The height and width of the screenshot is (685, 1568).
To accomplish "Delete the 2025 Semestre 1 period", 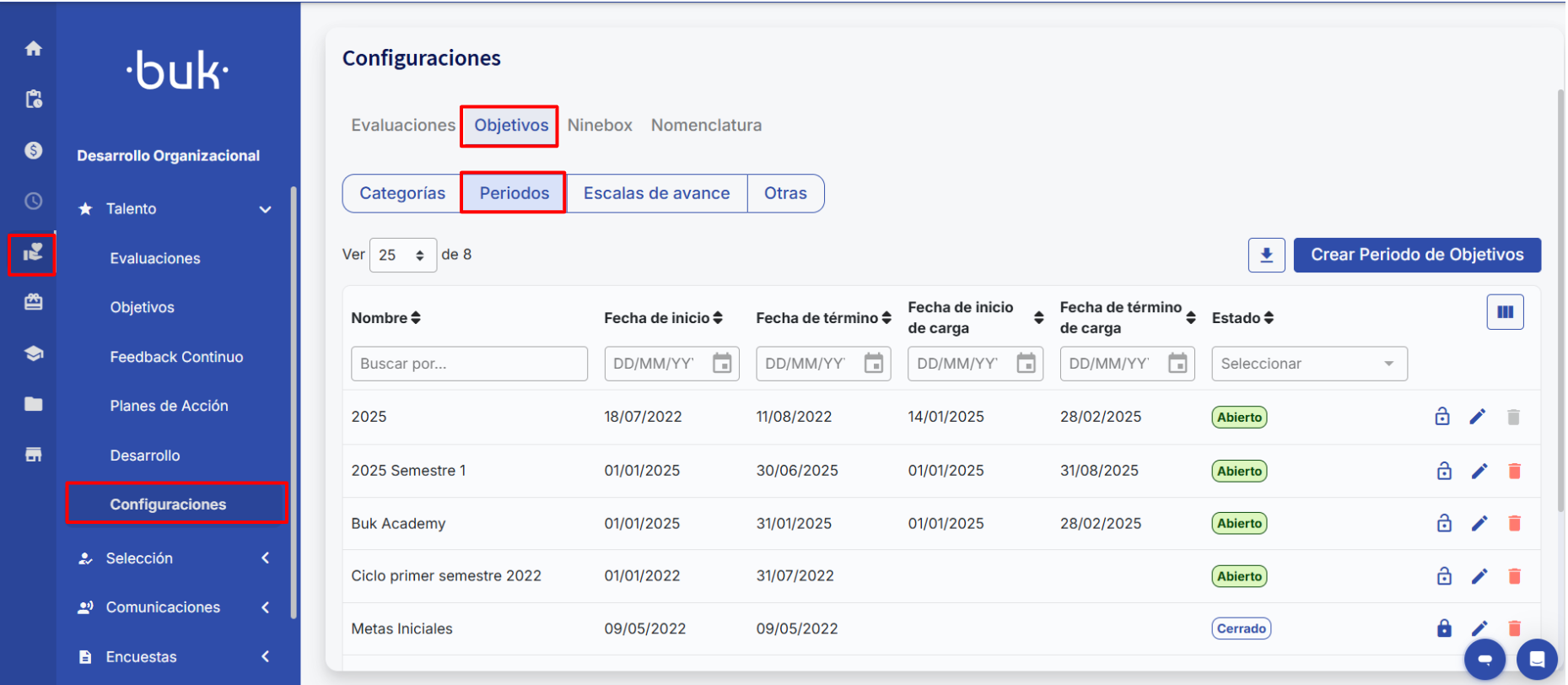I will (x=1514, y=471).
